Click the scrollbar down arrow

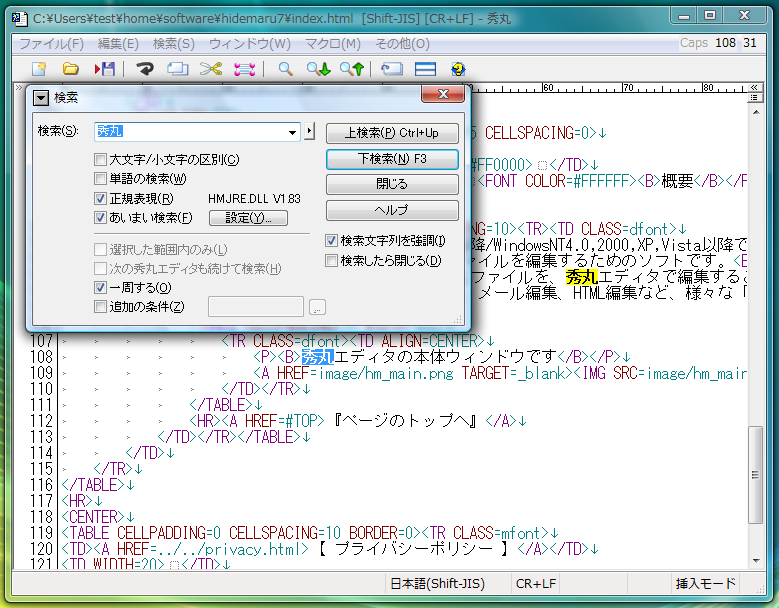point(756,561)
